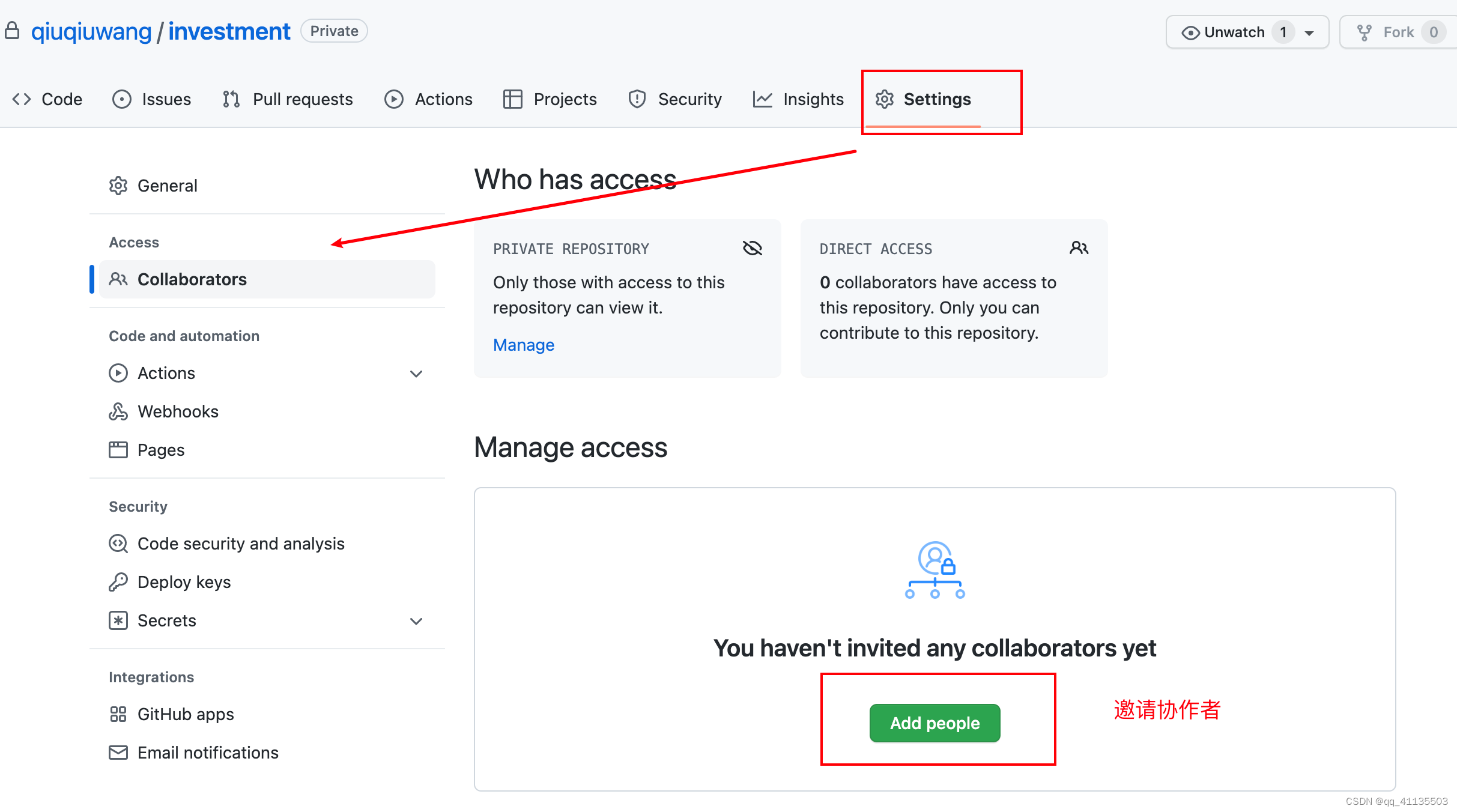Click the Email notifications envelope icon
The height and width of the screenshot is (812, 1457).
[118, 753]
